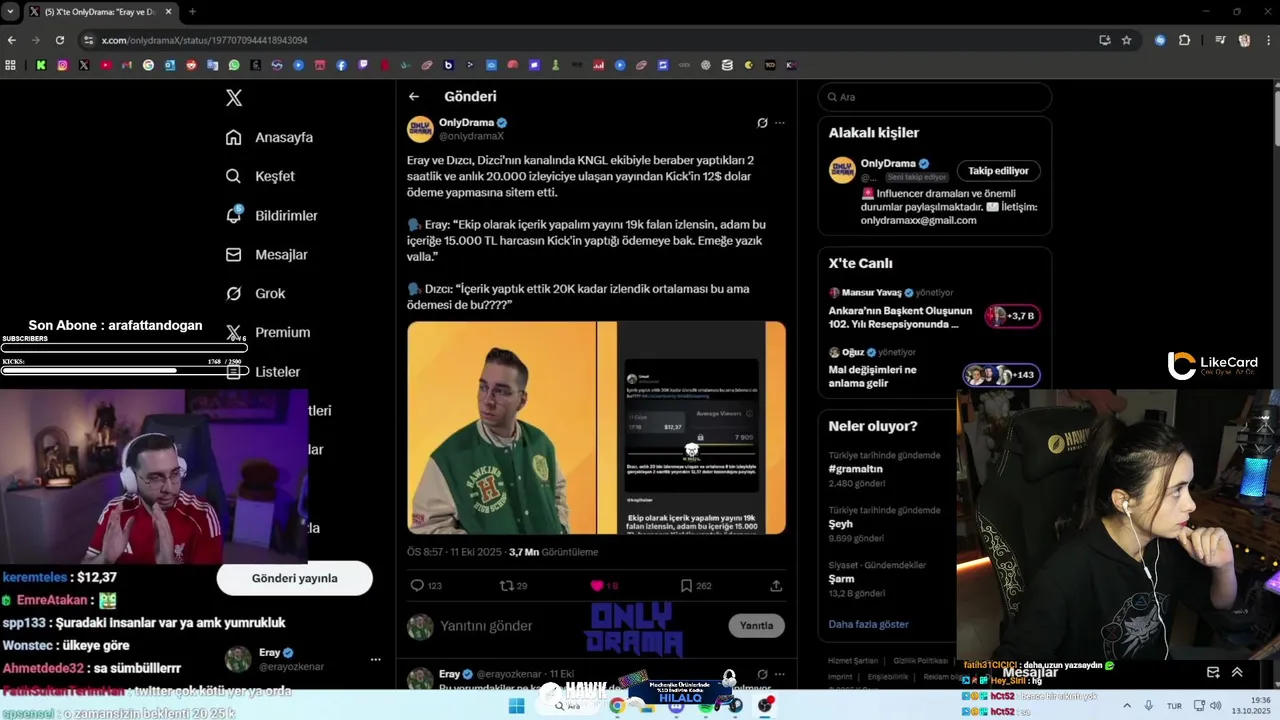
Task: Open the Twitch bookmark icon
Action: coord(363,65)
